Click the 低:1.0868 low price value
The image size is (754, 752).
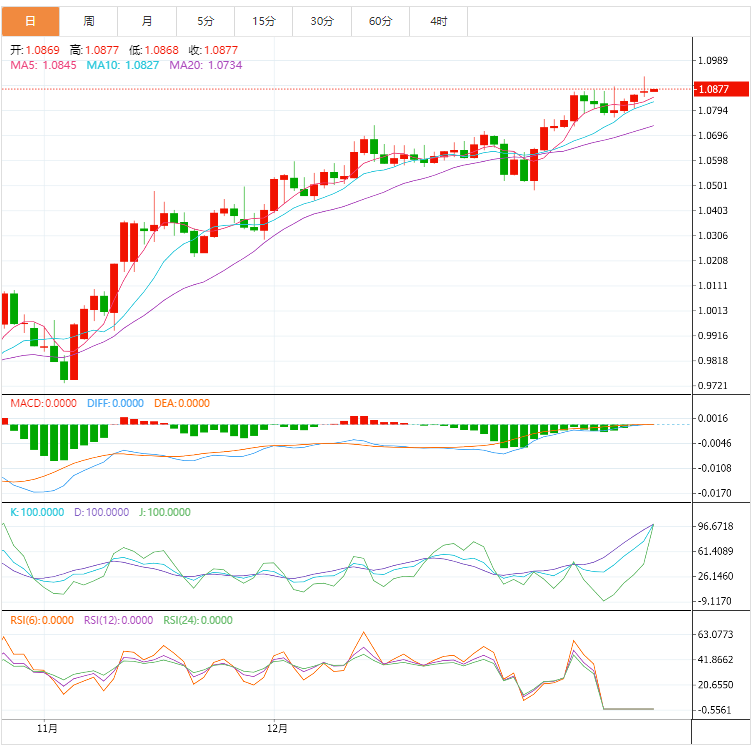154,50
